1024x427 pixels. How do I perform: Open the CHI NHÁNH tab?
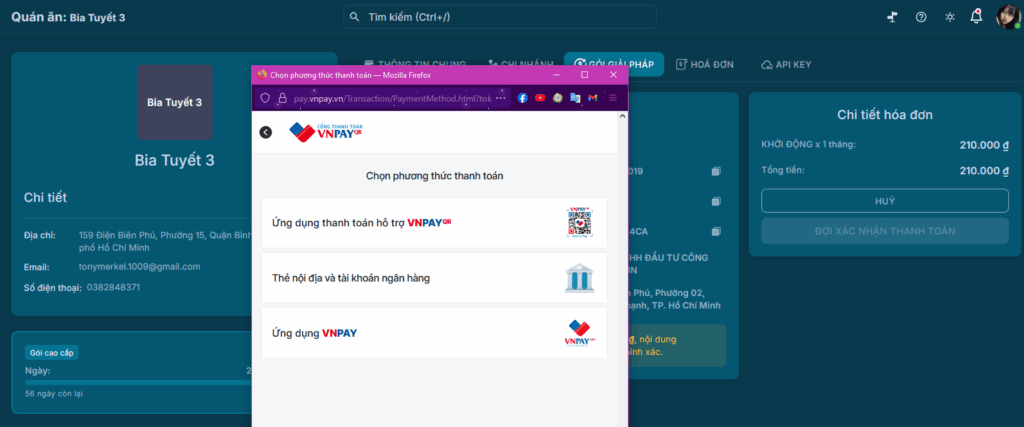pos(521,65)
